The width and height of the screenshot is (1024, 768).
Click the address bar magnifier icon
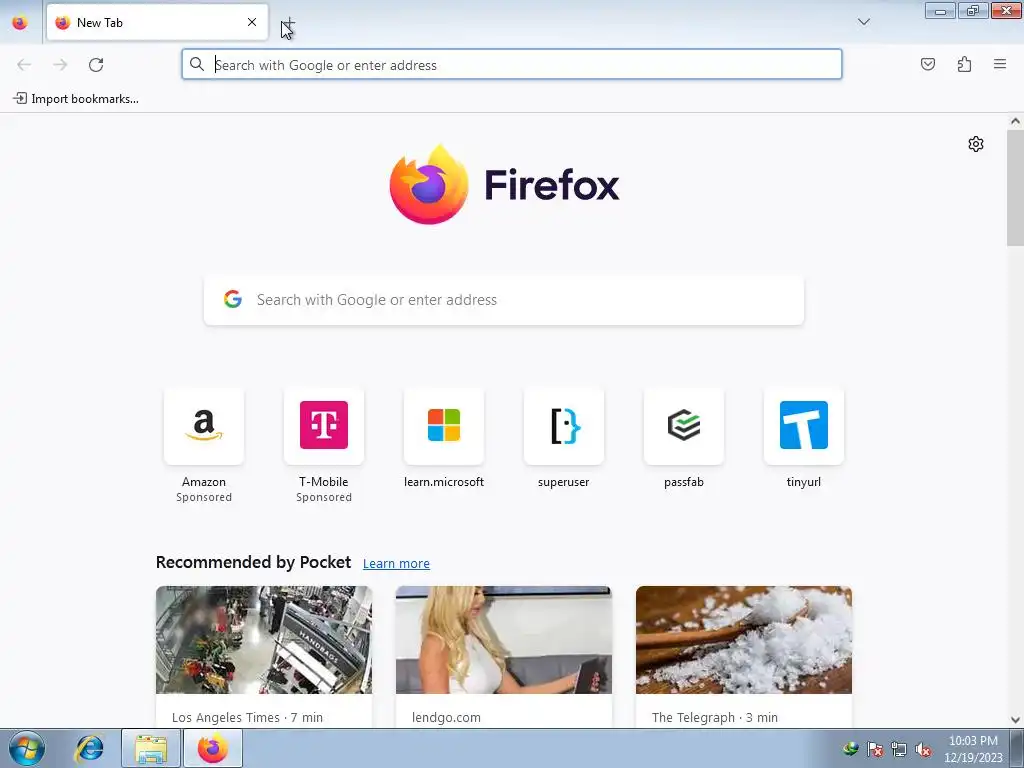click(197, 64)
